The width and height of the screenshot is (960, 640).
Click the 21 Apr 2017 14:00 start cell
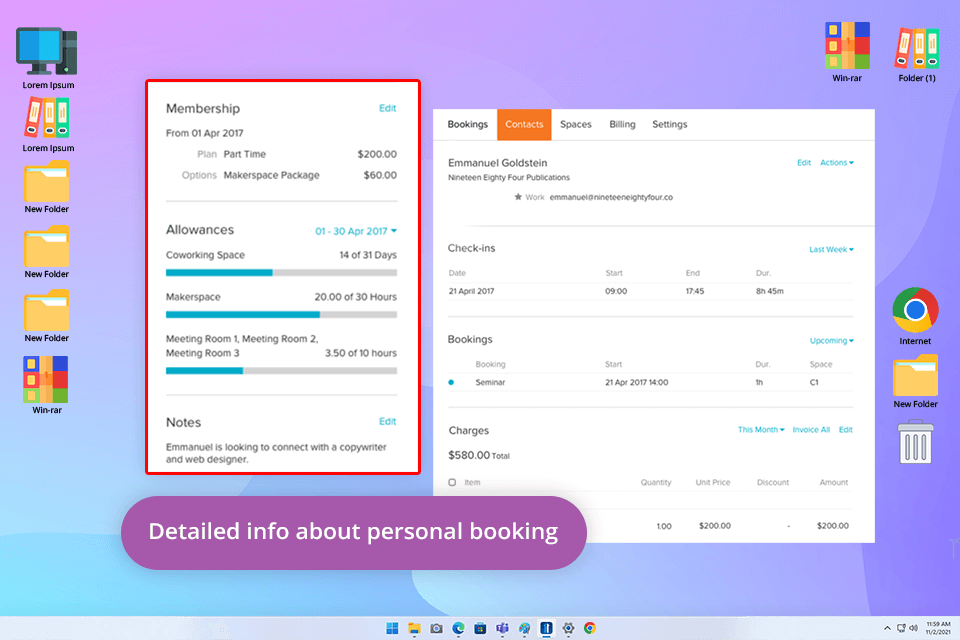(x=637, y=382)
